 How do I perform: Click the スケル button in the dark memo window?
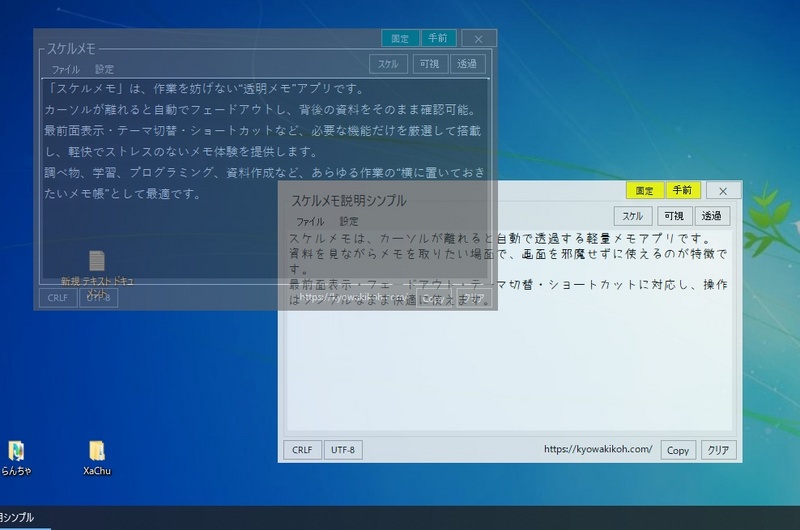[388, 64]
